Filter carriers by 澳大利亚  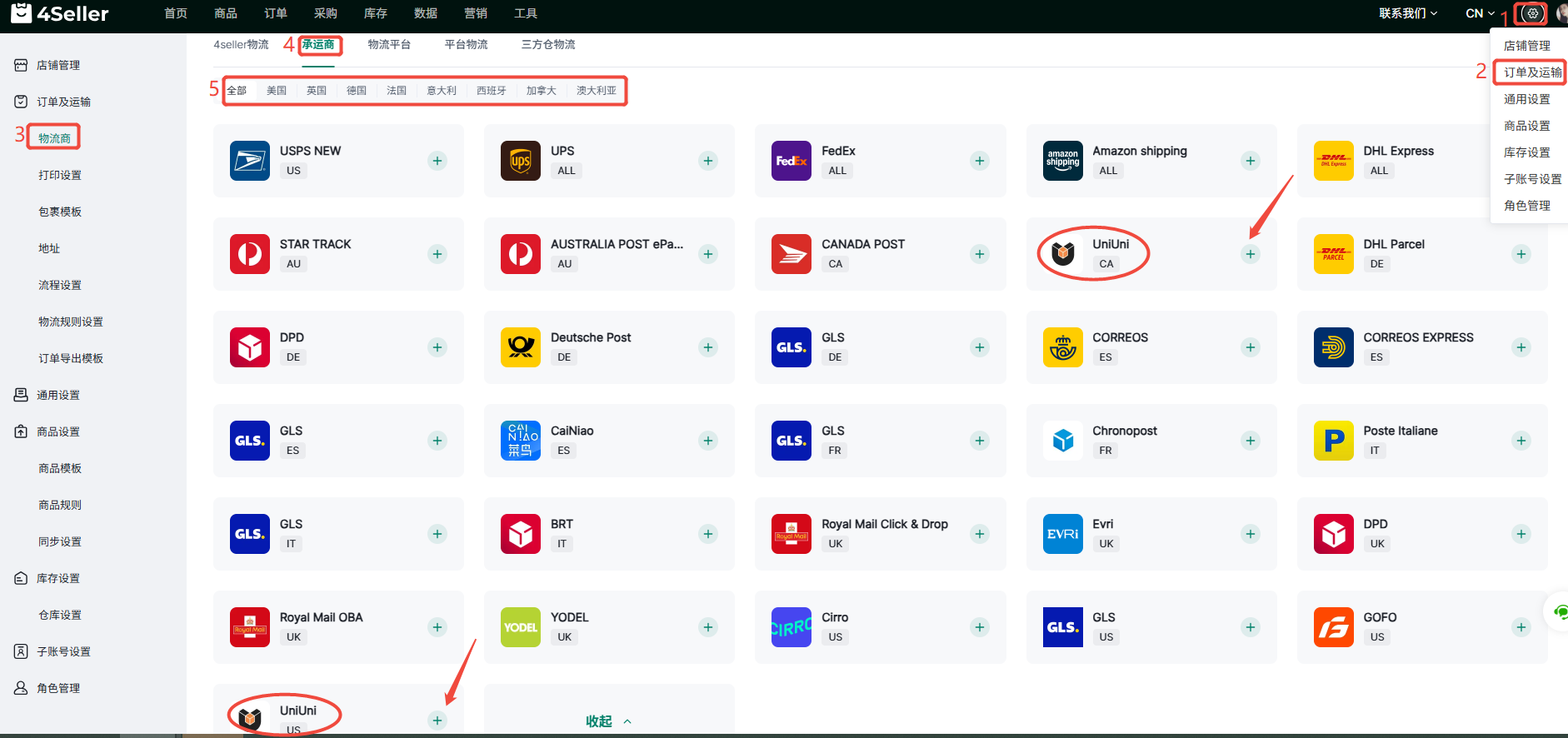[597, 91]
